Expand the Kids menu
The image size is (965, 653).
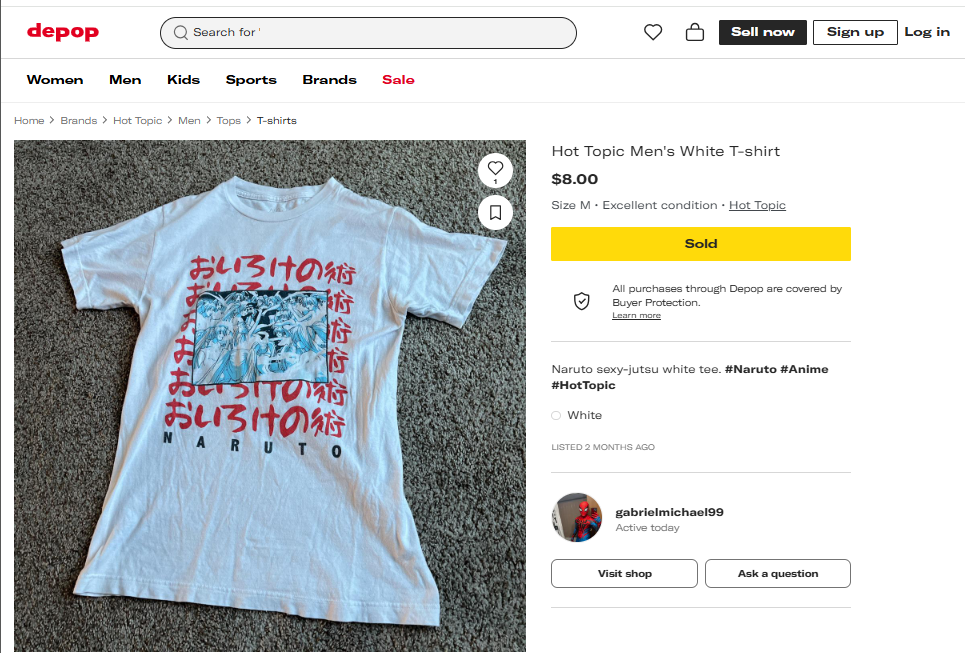coord(183,80)
